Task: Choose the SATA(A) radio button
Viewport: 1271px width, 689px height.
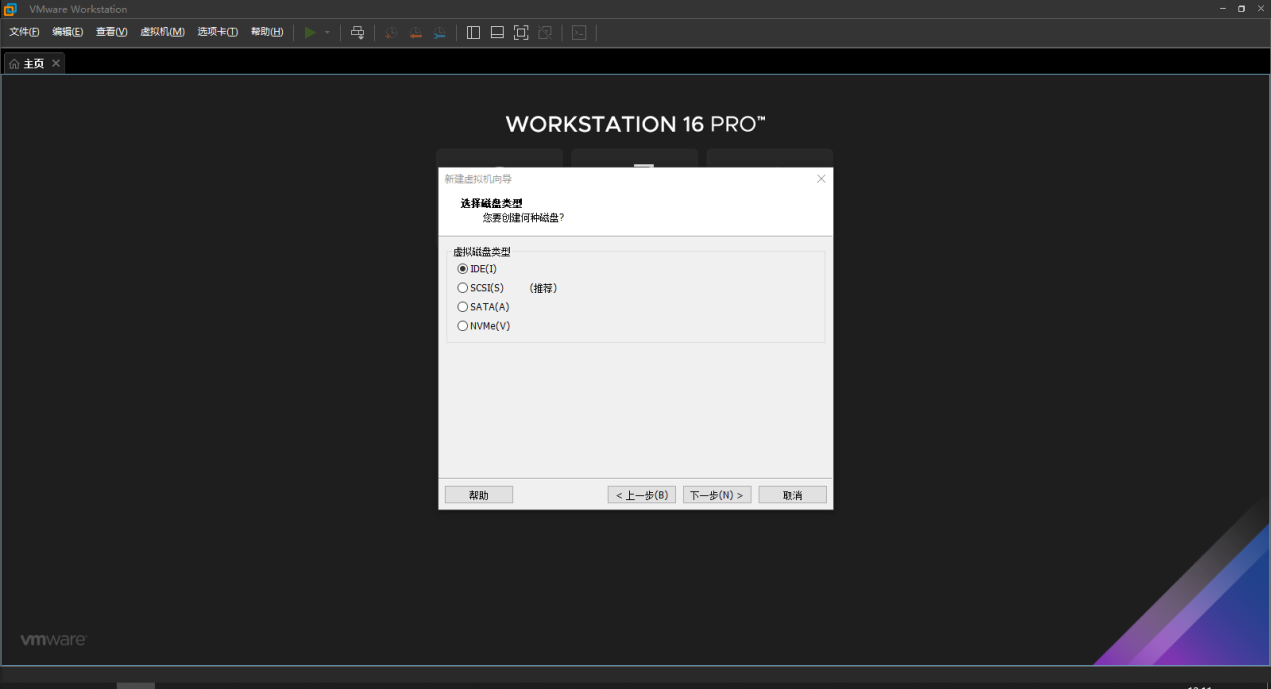Action: click(x=463, y=307)
